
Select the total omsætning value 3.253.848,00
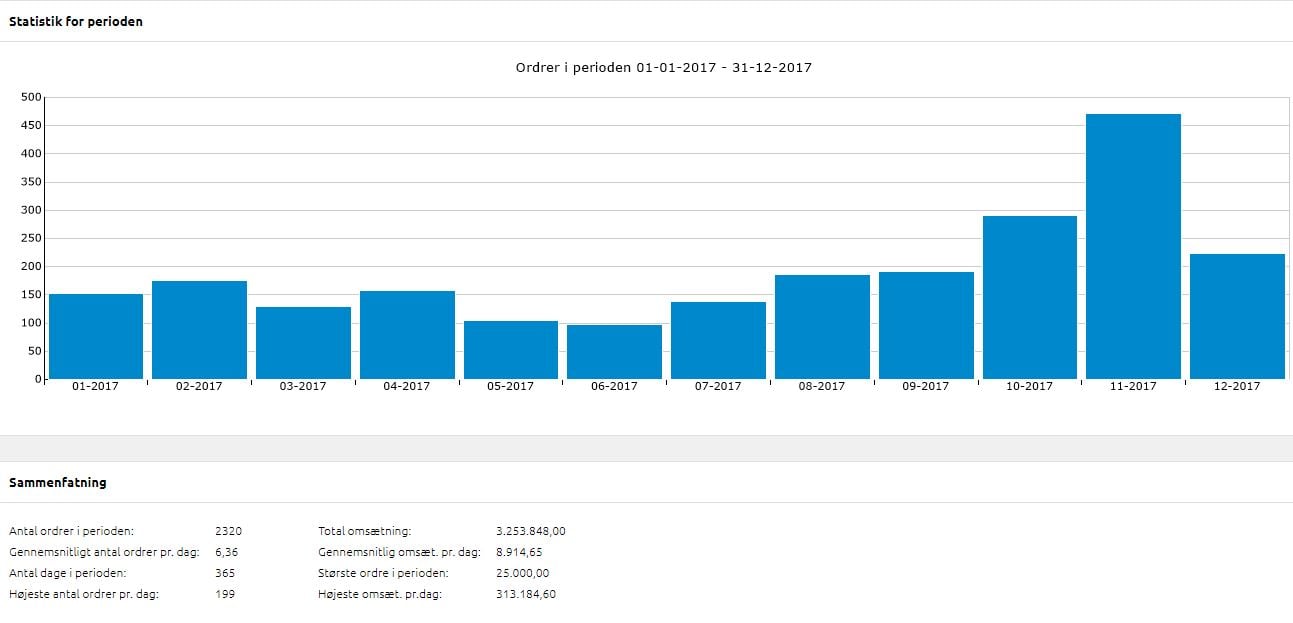530,531
